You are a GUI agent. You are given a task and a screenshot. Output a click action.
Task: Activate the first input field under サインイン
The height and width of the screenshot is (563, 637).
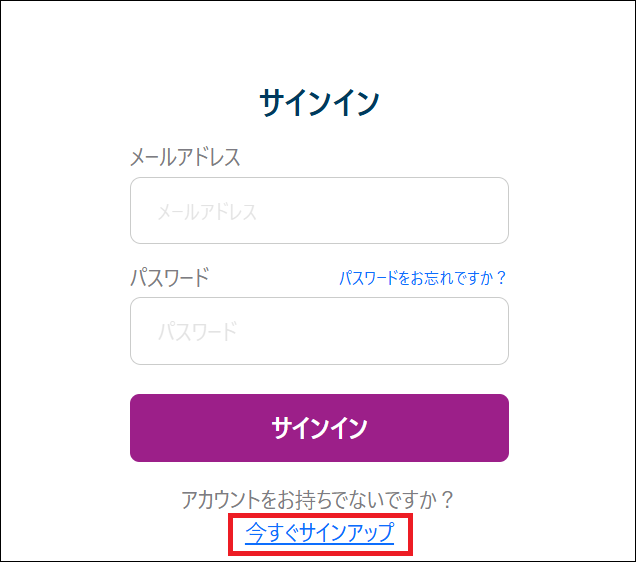click(319, 211)
